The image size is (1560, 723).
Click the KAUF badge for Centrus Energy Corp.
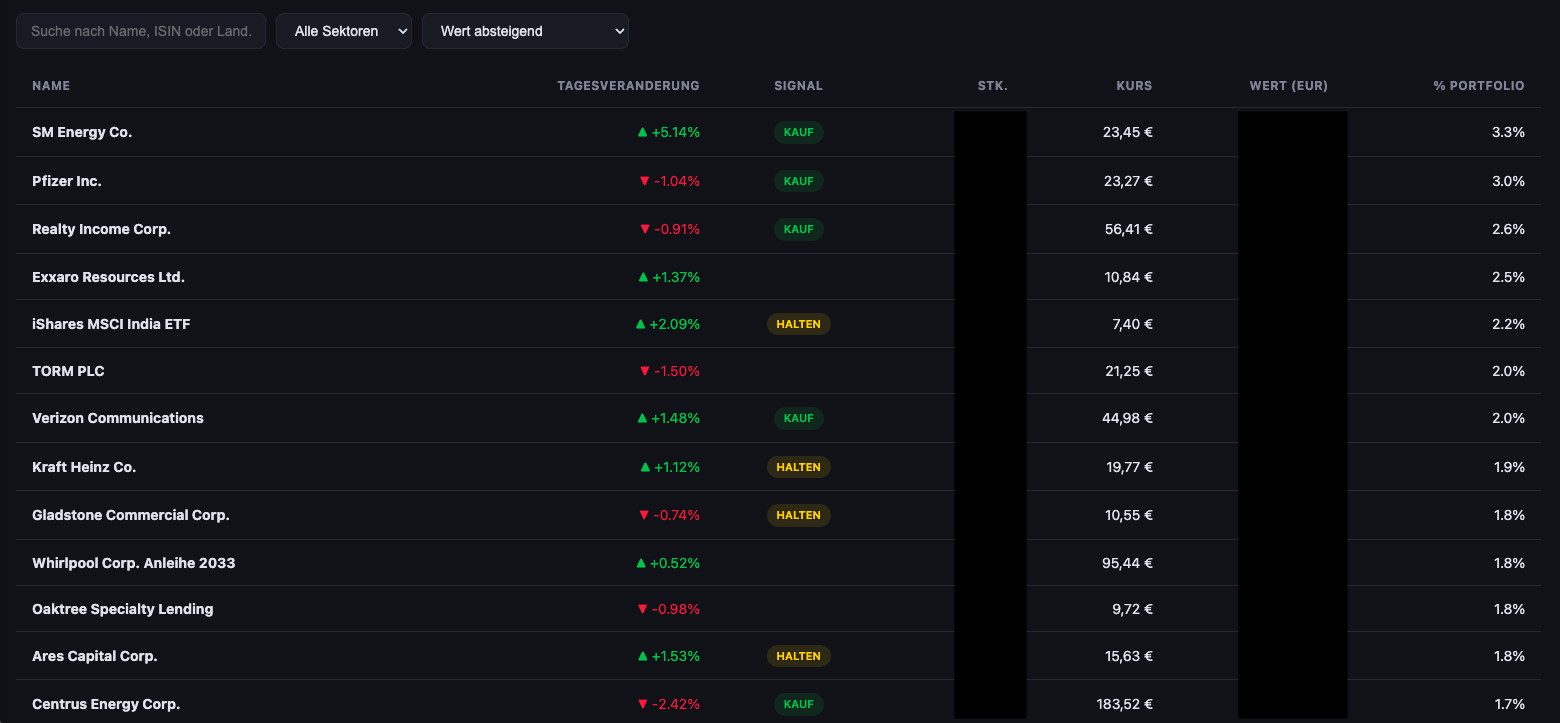click(x=798, y=704)
